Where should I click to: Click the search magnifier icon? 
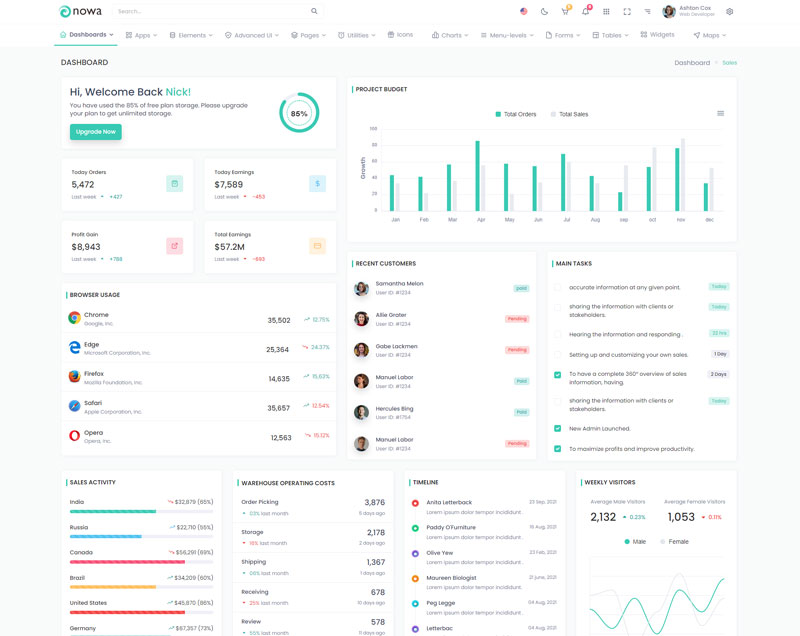point(314,12)
